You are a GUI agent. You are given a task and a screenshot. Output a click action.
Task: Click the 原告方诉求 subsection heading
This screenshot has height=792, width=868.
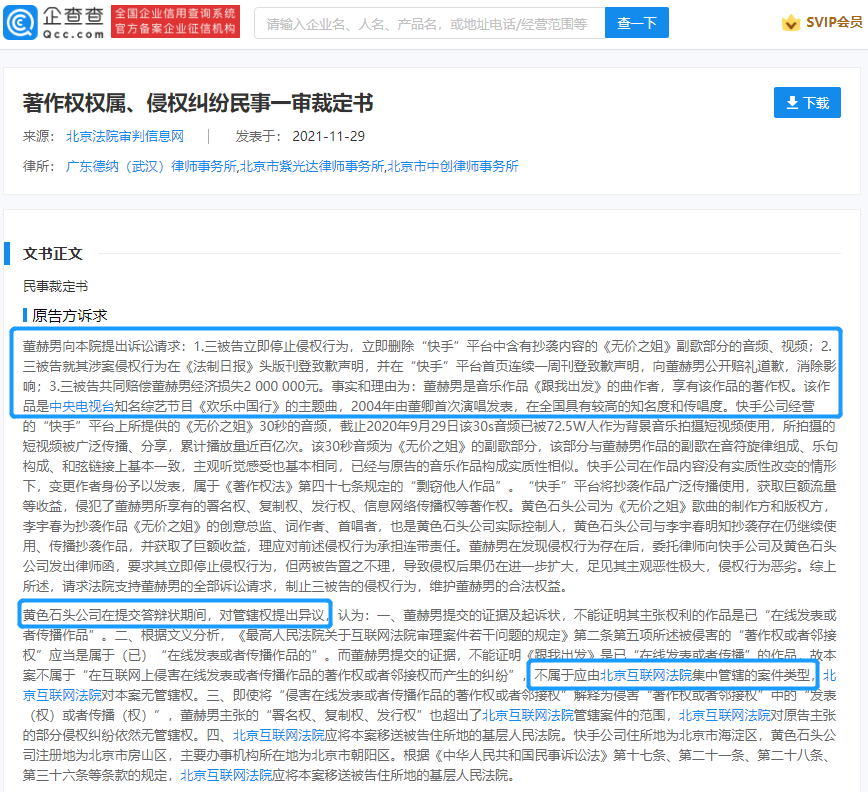pos(69,315)
